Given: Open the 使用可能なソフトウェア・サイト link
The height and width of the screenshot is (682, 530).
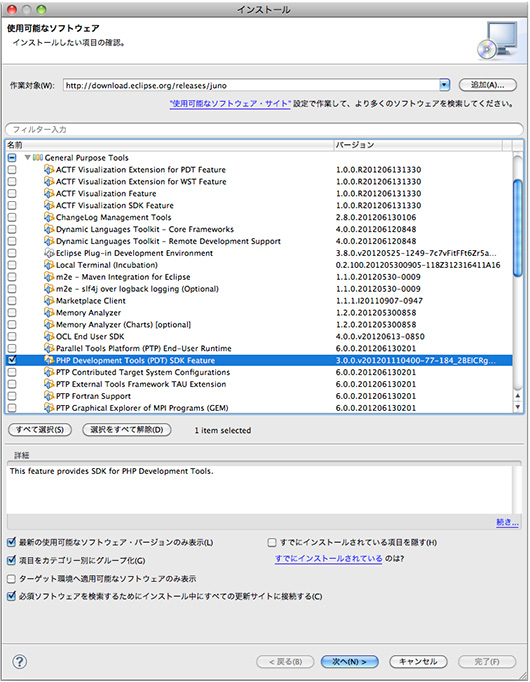Looking at the screenshot, I should pyautogui.click(x=230, y=104).
